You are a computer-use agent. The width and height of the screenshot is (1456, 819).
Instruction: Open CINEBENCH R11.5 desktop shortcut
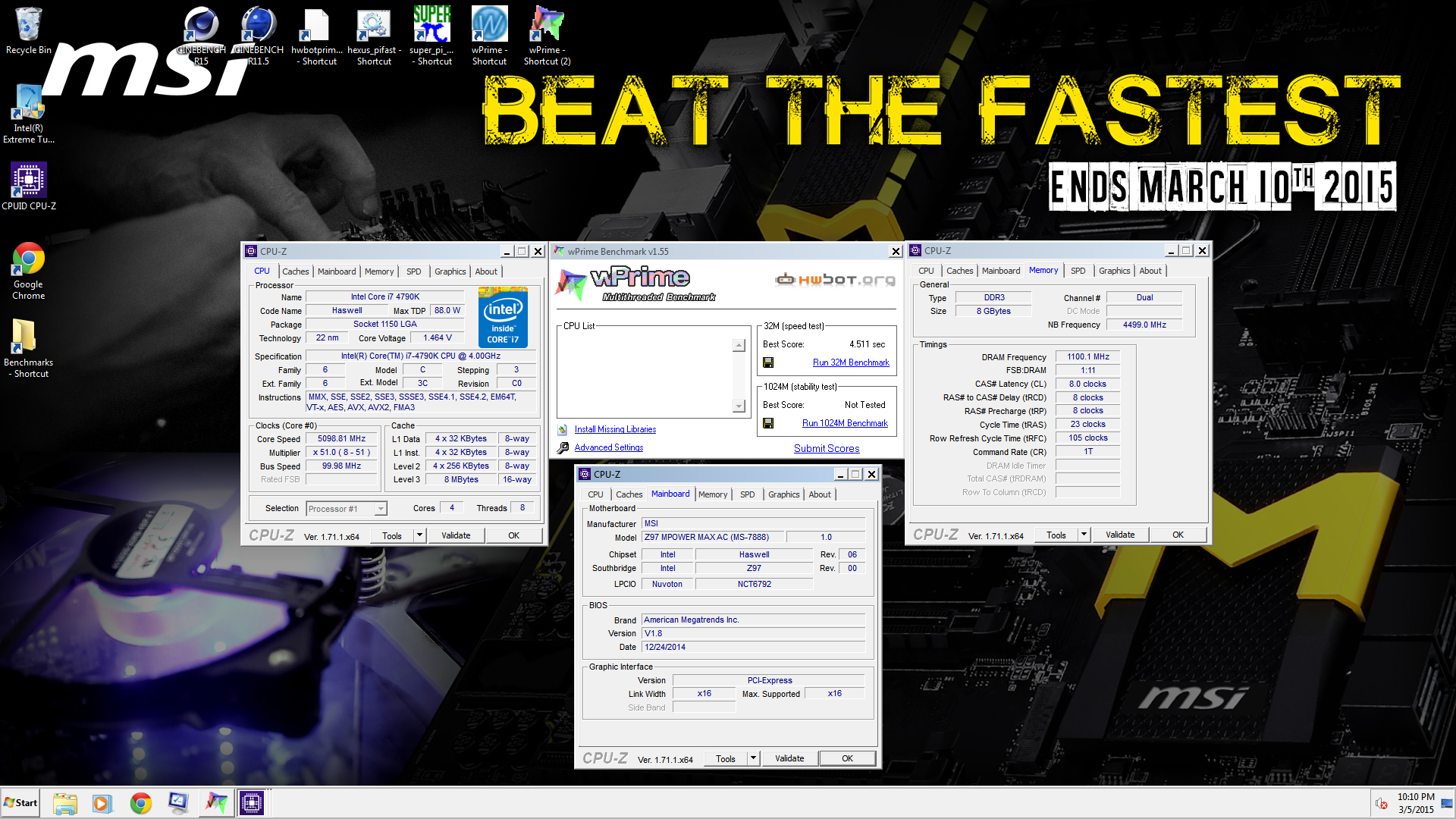pyautogui.click(x=259, y=35)
